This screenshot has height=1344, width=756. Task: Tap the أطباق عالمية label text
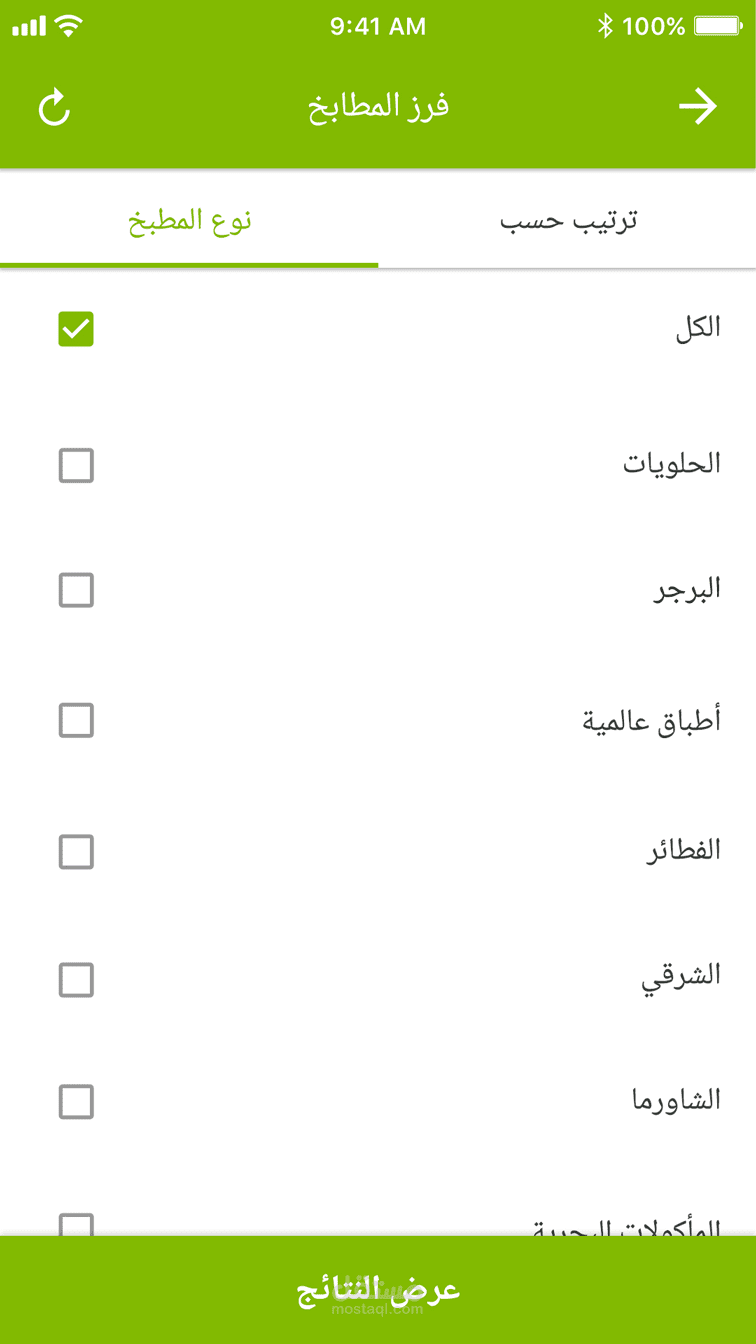(x=652, y=720)
